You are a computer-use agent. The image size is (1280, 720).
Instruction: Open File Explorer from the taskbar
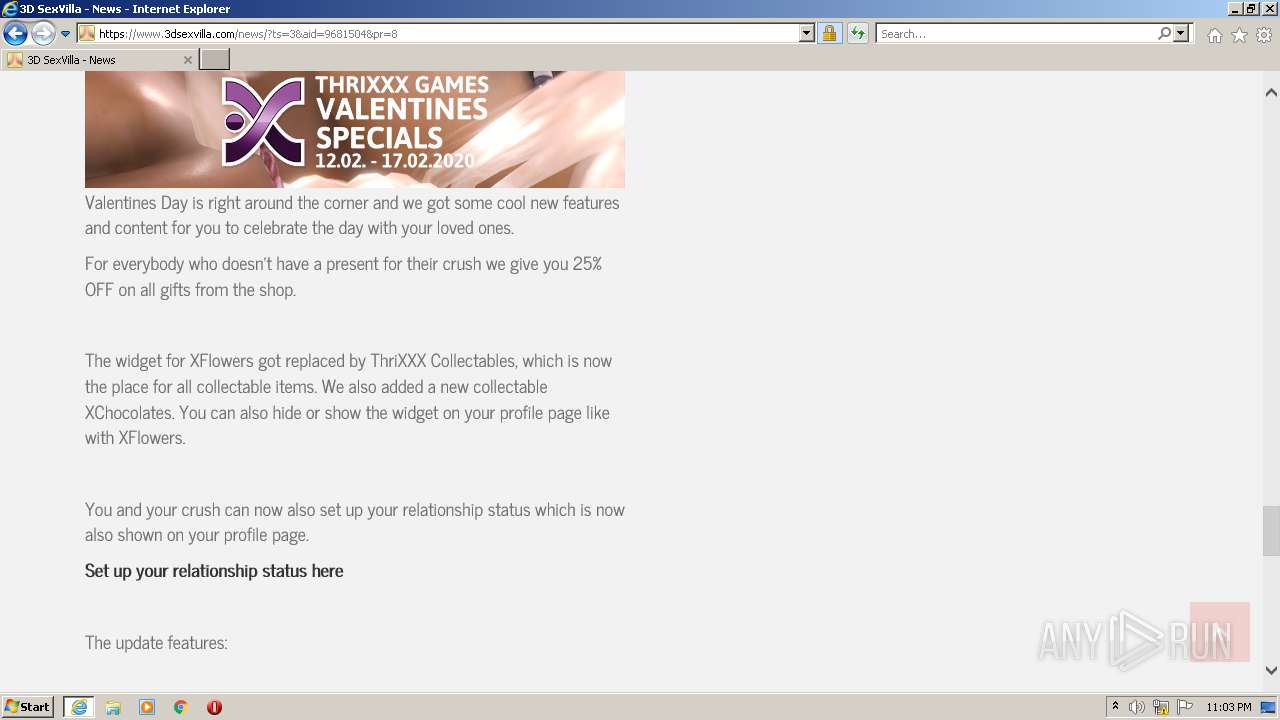click(x=113, y=707)
